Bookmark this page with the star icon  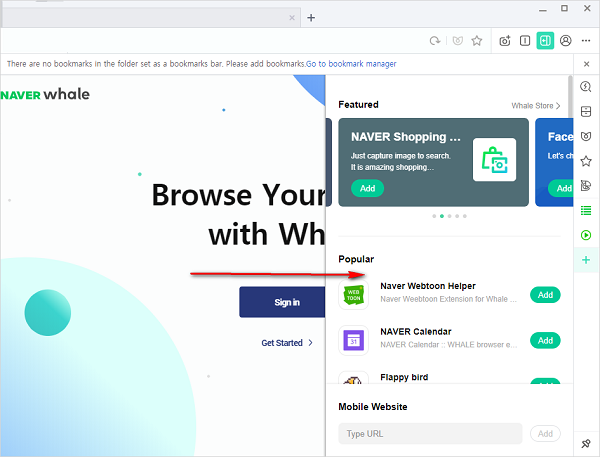(477, 41)
